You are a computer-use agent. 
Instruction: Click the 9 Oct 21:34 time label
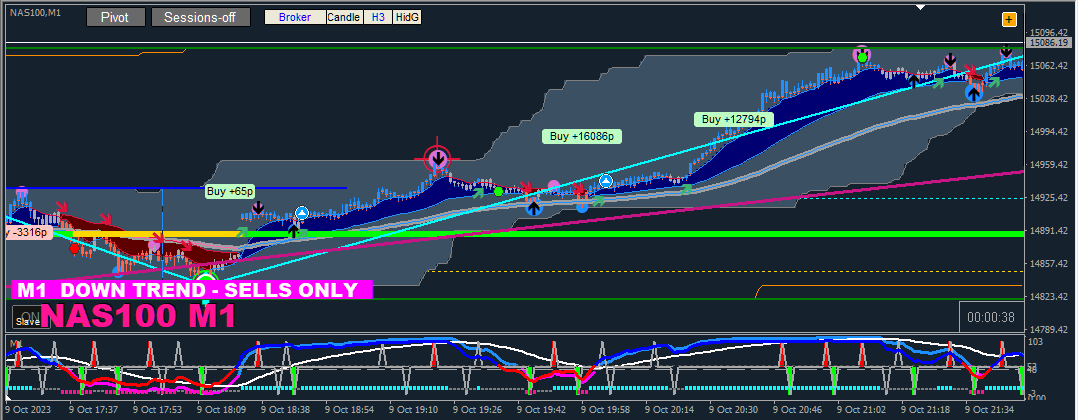coord(989,408)
